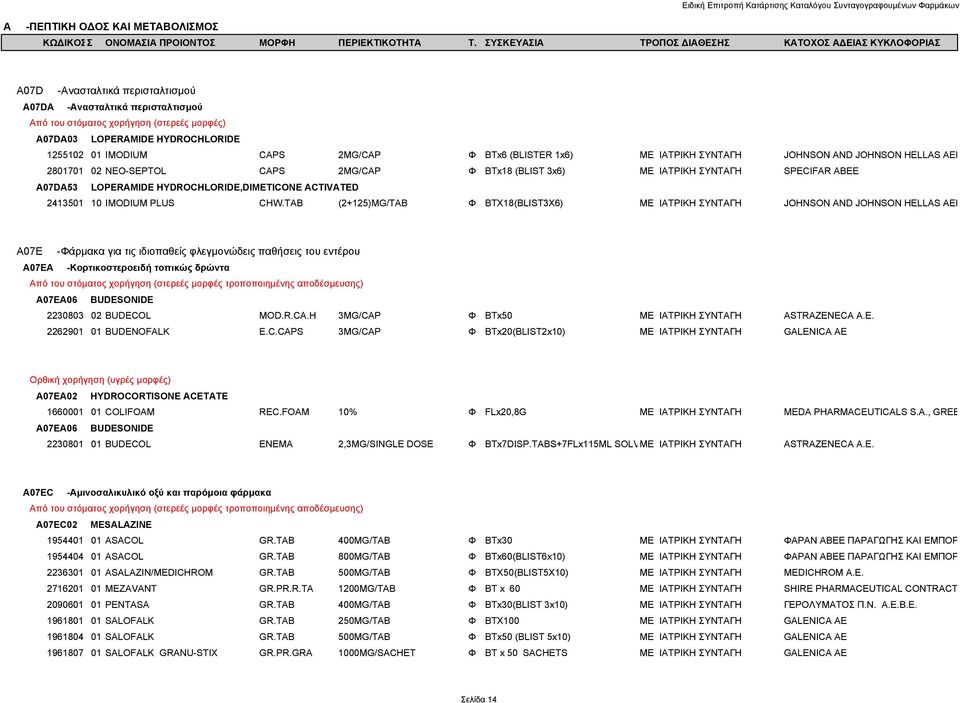
Task: Select the ΠΕΠΤΙΚΗ ΟΔΟΣ ΚΑΙ ΜΕΤΑΒΟΛΙΣΜΟΣ title
Action: point(122,26)
